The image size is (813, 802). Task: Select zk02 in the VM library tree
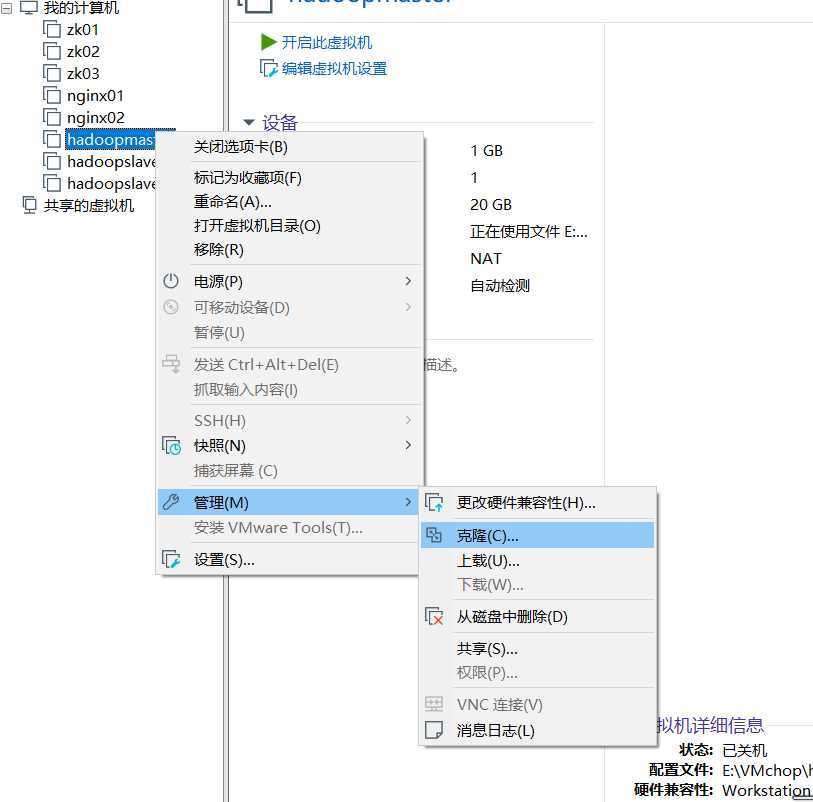click(x=83, y=51)
